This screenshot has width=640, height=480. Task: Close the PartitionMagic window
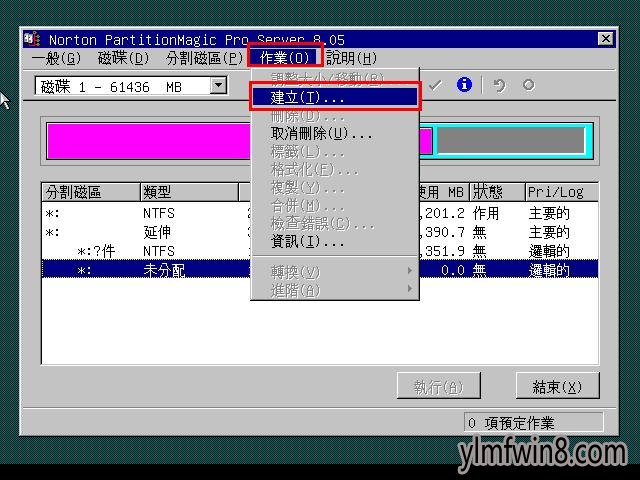(x=606, y=39)
